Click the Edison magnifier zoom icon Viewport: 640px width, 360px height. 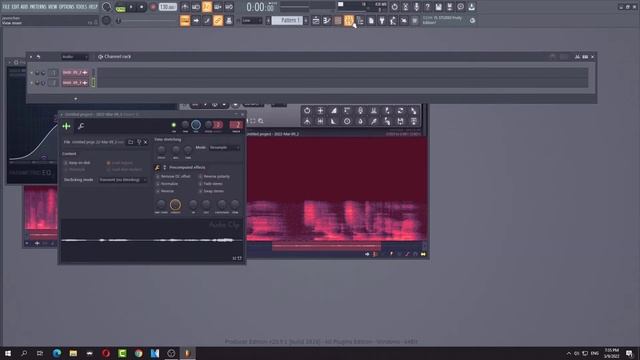pyautogui.click(x=261, y=121)
